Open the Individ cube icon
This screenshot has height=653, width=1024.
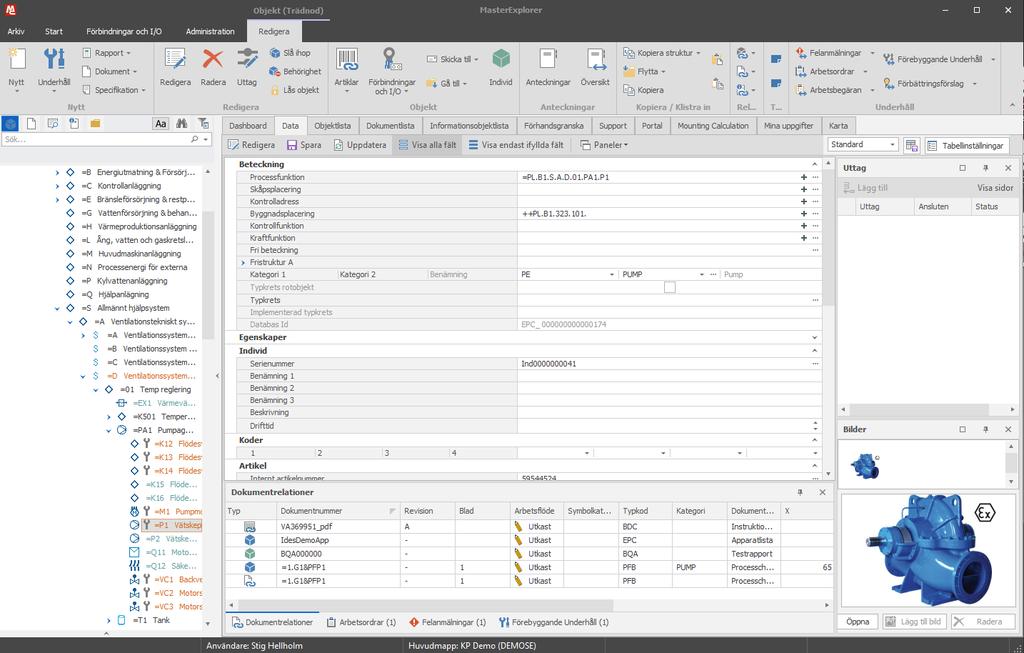(x=501, y=67)
